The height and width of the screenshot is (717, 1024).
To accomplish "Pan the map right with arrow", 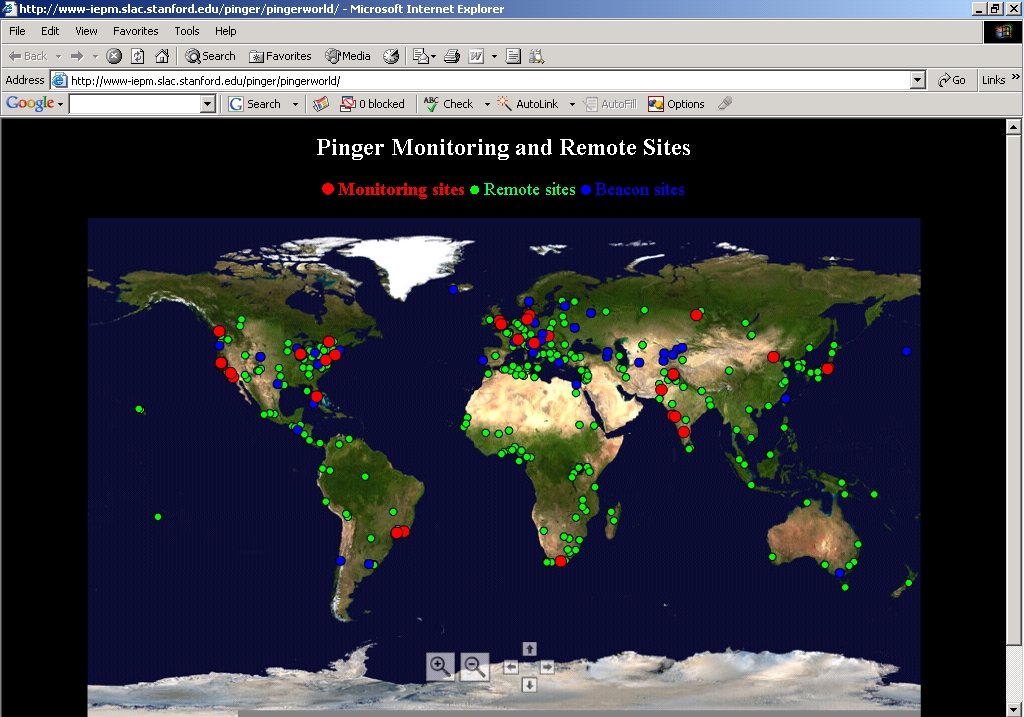I will click(x=547, y=667).
